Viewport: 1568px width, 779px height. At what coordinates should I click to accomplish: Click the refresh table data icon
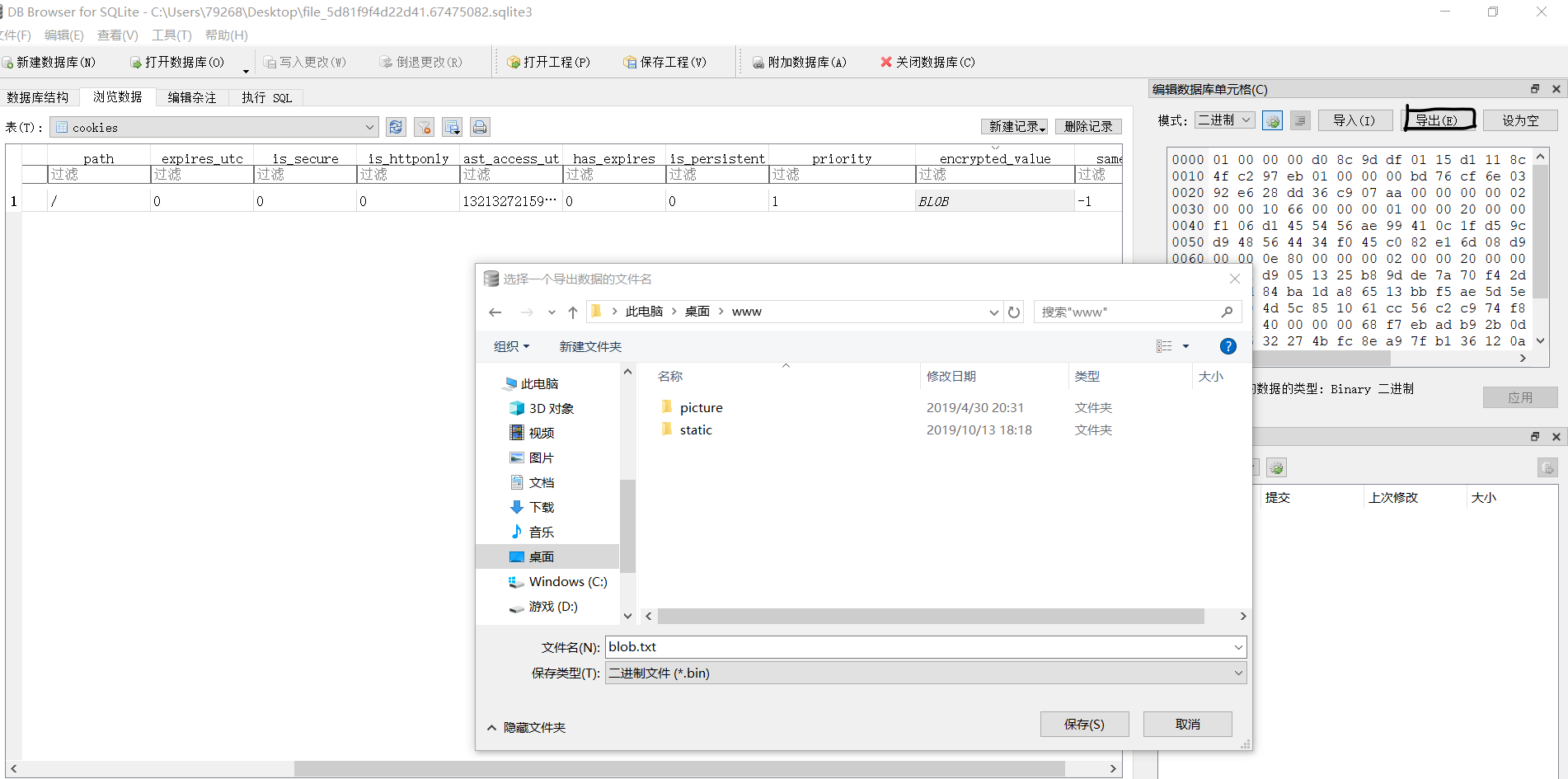pos(396,127)
